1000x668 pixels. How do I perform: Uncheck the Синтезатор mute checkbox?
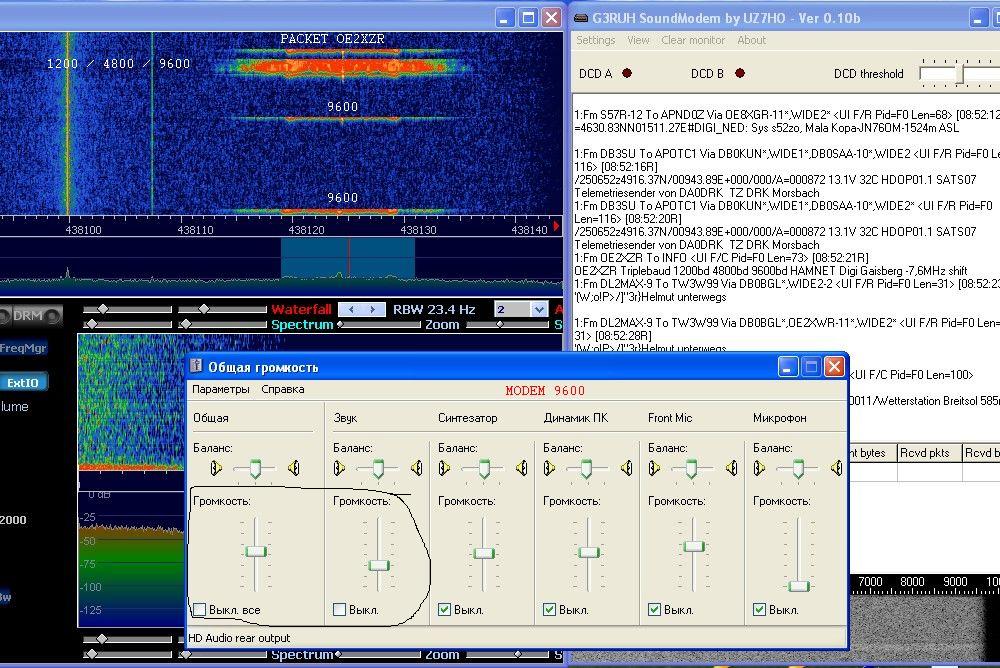coord(445,609)
